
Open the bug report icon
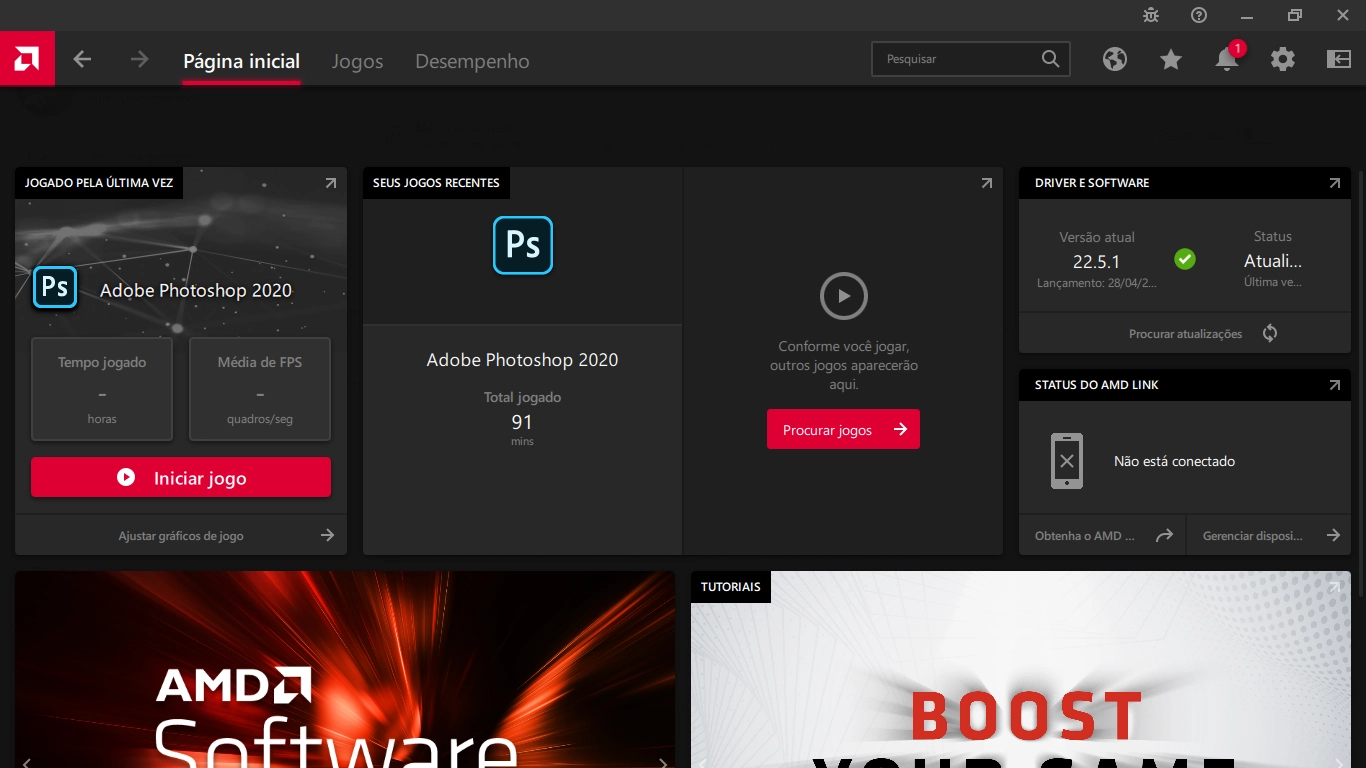point(1151,15)
